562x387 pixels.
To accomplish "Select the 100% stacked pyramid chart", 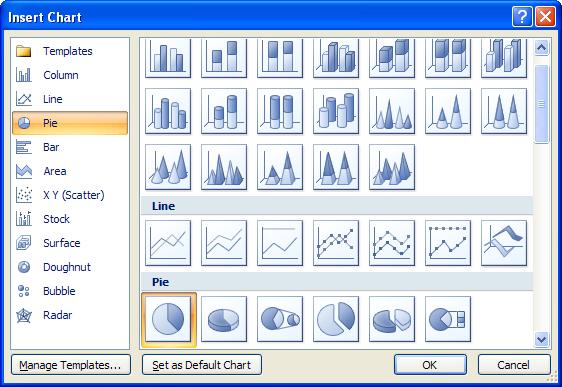I will pyautogui.click(x=336, y=167).
